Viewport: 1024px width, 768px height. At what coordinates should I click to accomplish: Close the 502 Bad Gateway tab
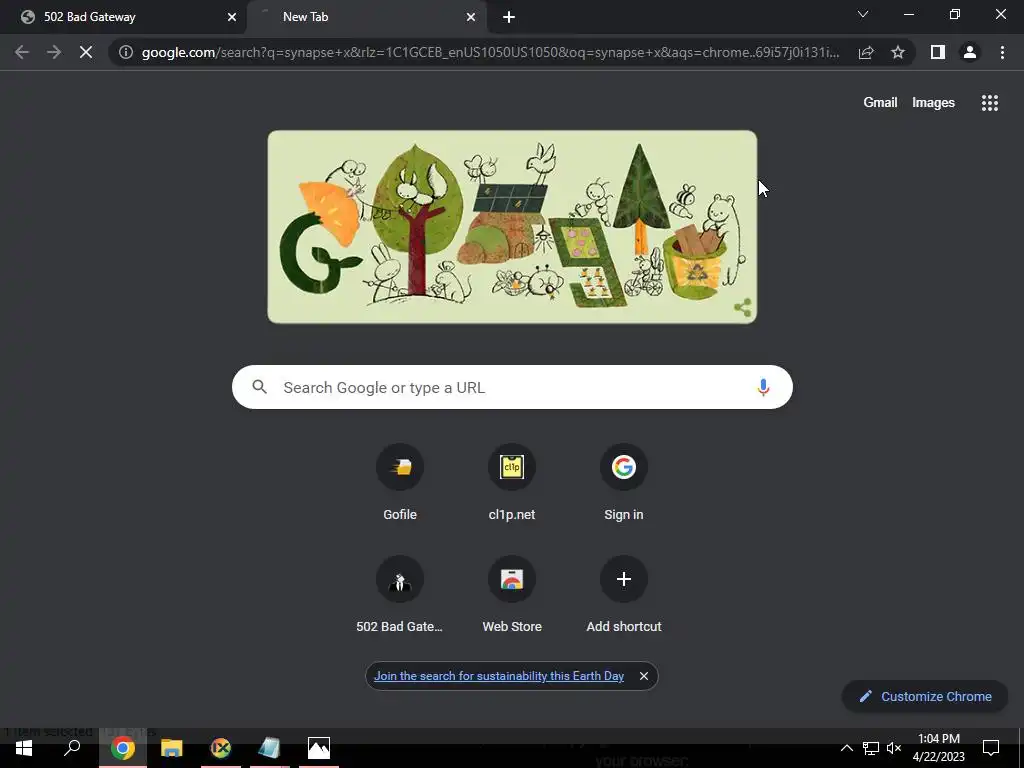coord(232,17)
